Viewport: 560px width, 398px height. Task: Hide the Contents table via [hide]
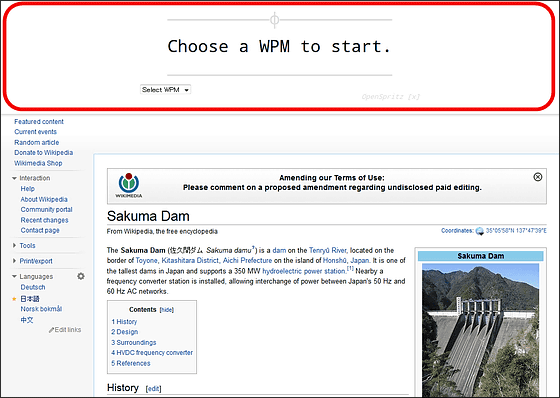tap(167, 310)
